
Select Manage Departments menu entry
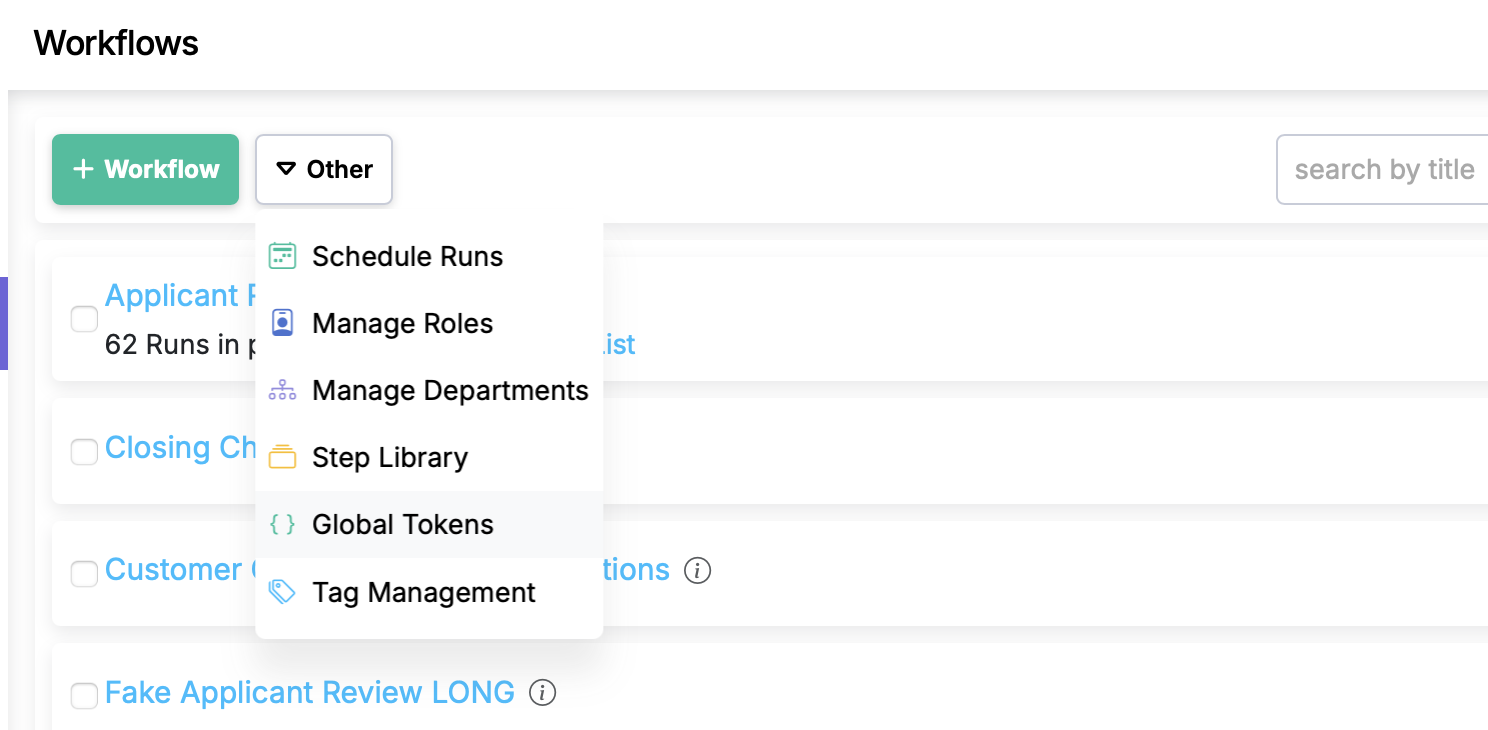click(450, 390)
